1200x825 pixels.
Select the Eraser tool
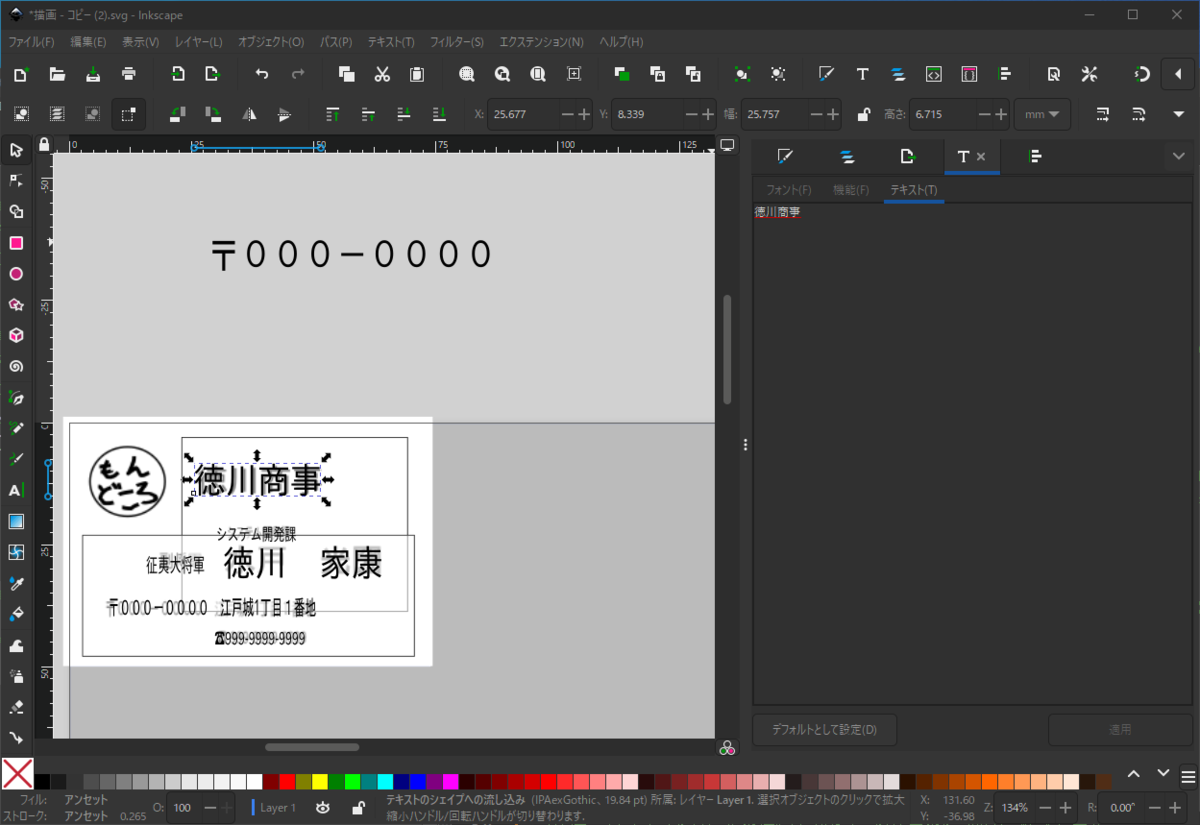(16, 707)
